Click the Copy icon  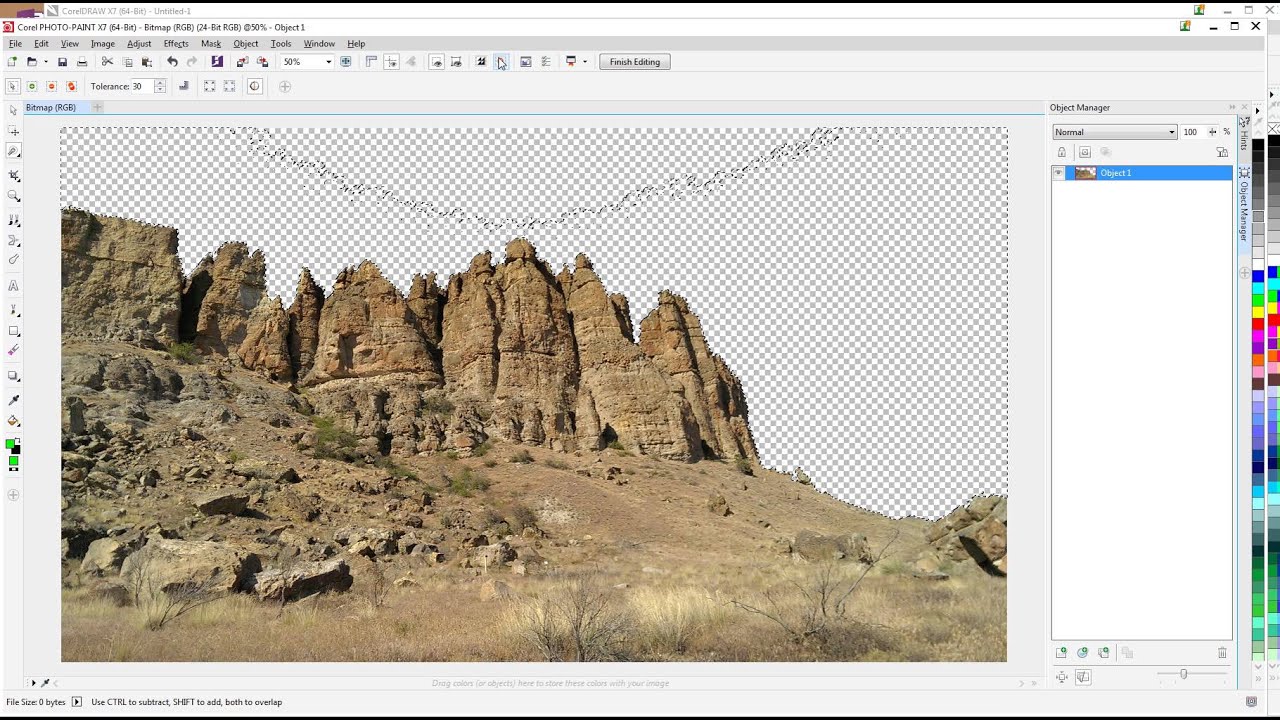pyautogui.click(x=127, y=62)
